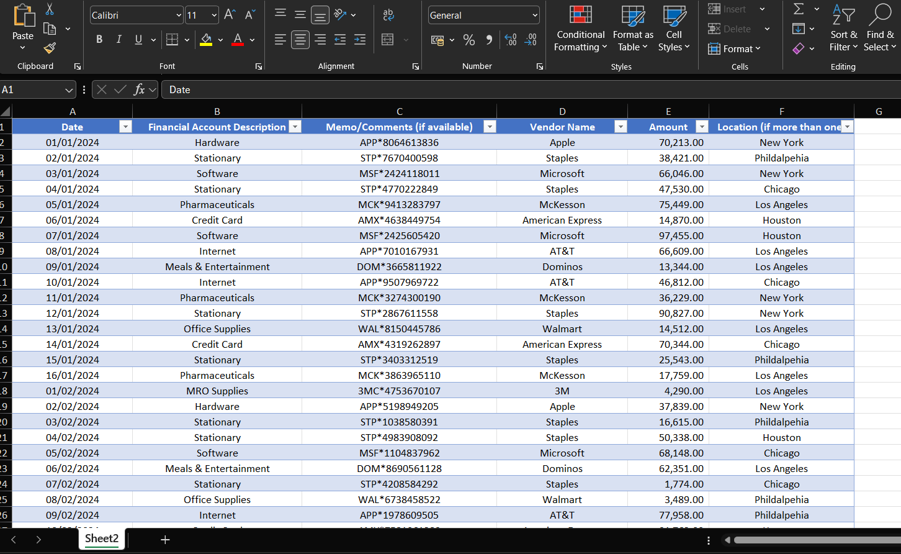
Task: Click the Align Left icon
Action: (x=280, y=40)
